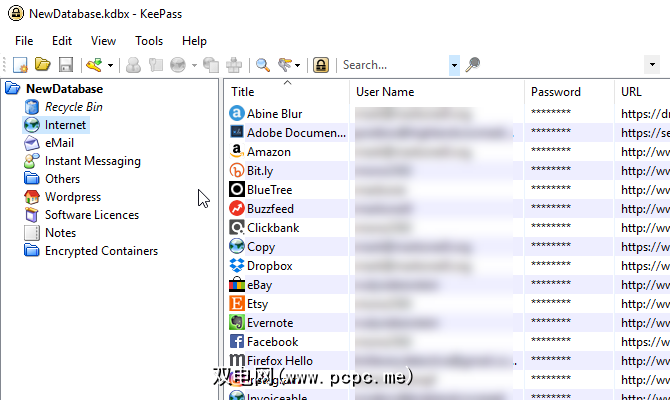670x400 pixels.
Task: Select the Adobe Documen... entry
Action: point(297,133)
